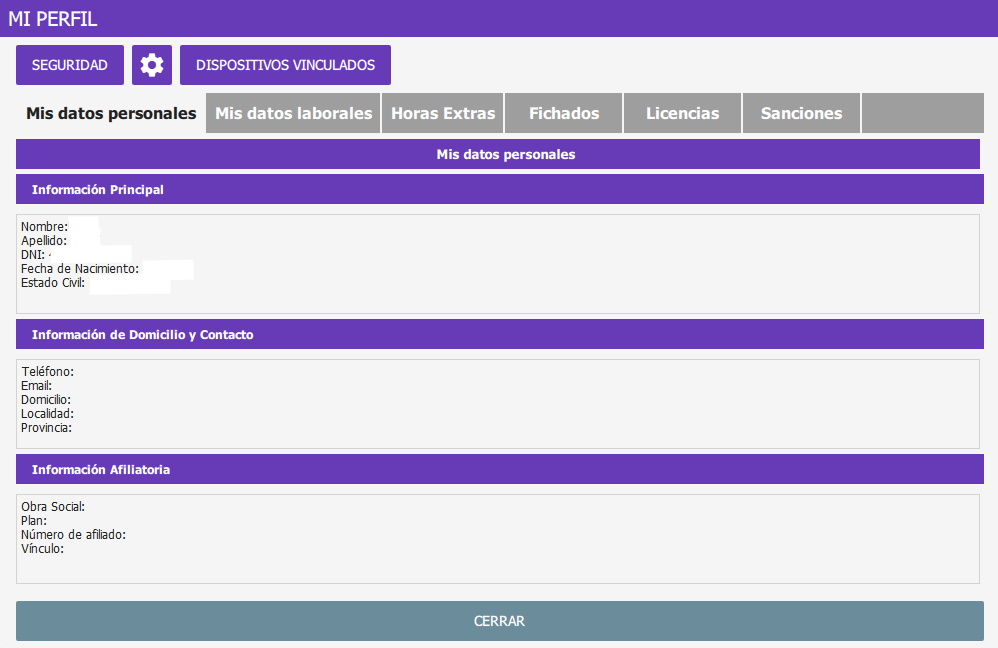The height and width of the screenshot is (648, 998).
Task: Open the Sanciones tab
Action: 800,113
